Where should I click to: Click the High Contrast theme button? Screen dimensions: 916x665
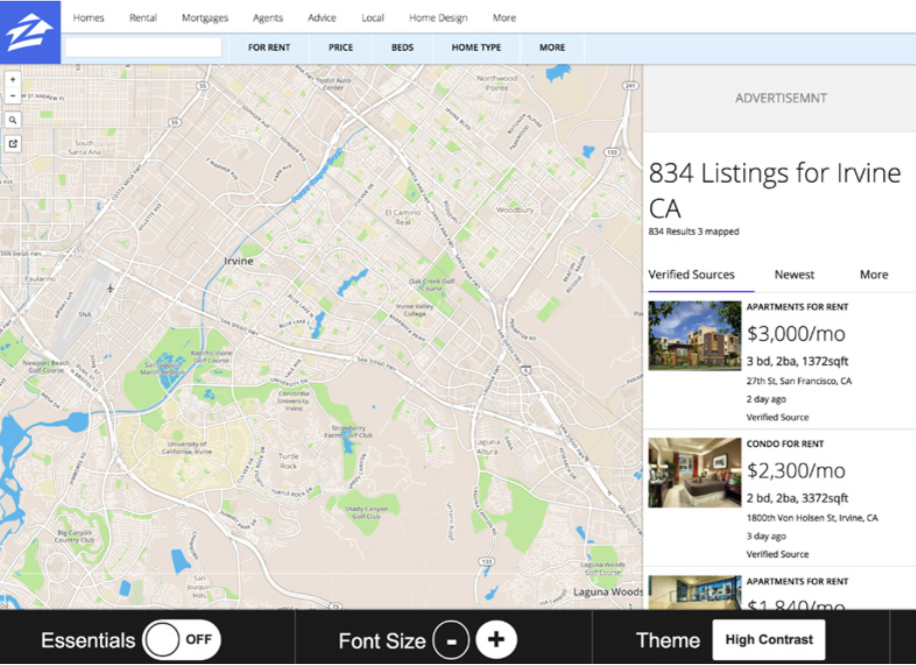769,640
